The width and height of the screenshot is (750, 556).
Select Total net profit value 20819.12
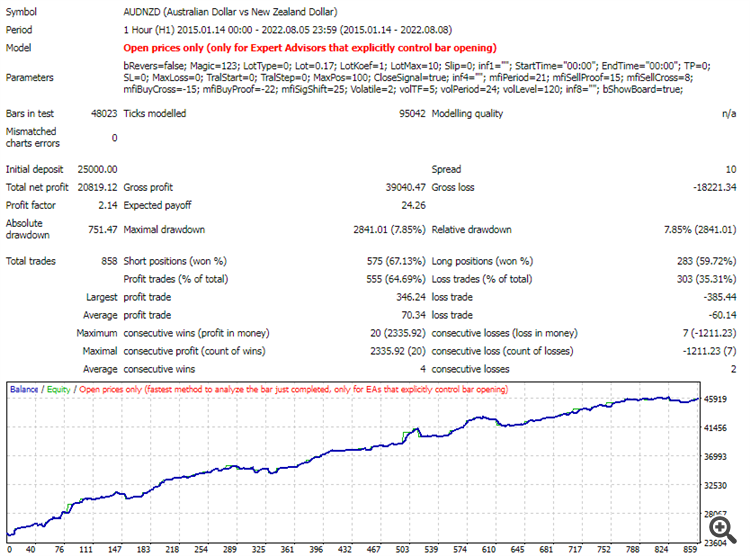97,188
